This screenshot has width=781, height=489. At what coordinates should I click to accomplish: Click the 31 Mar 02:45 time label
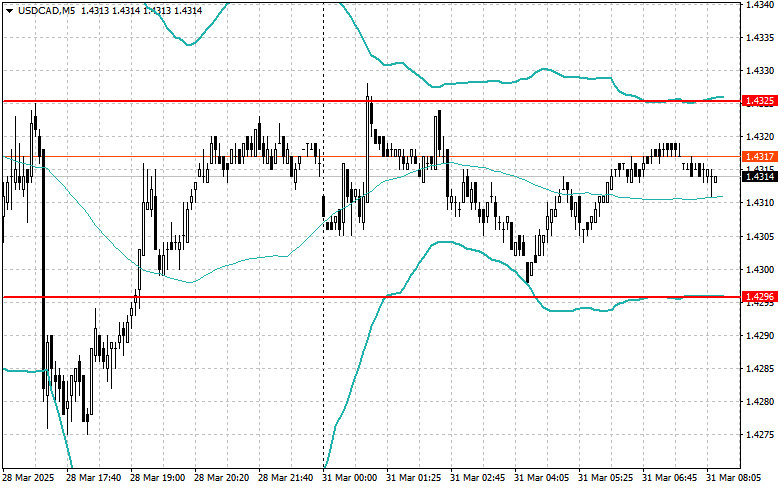click(x=477, y=478)
